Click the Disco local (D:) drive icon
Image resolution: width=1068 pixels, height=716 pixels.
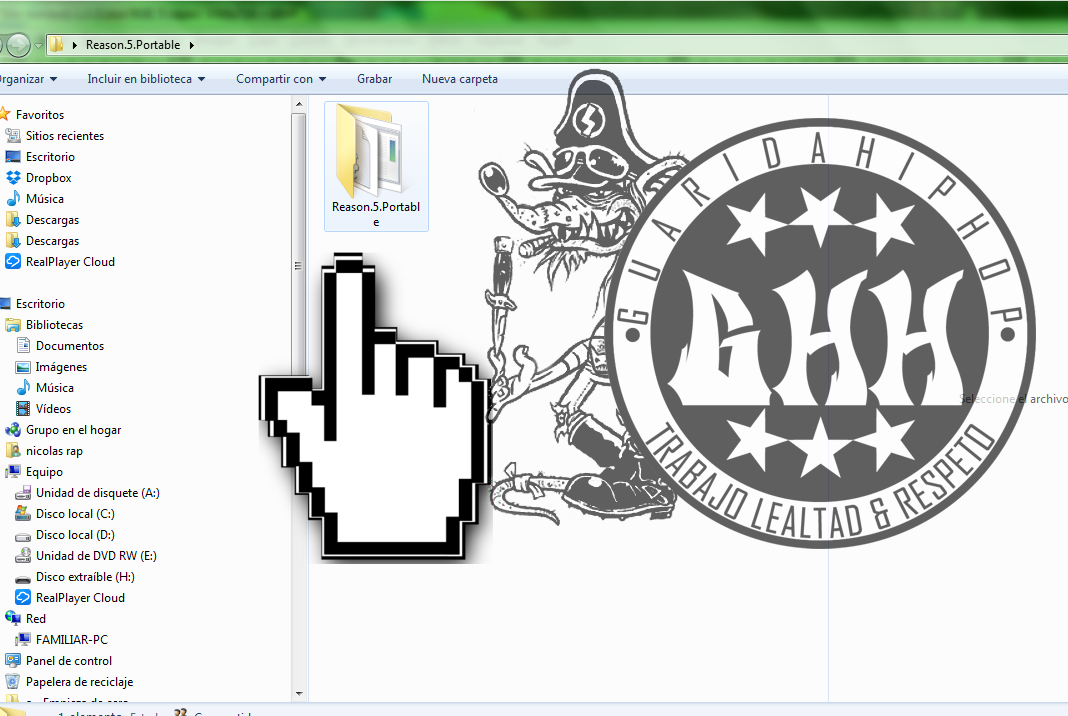pyautogui.click(x=23, y=535)
